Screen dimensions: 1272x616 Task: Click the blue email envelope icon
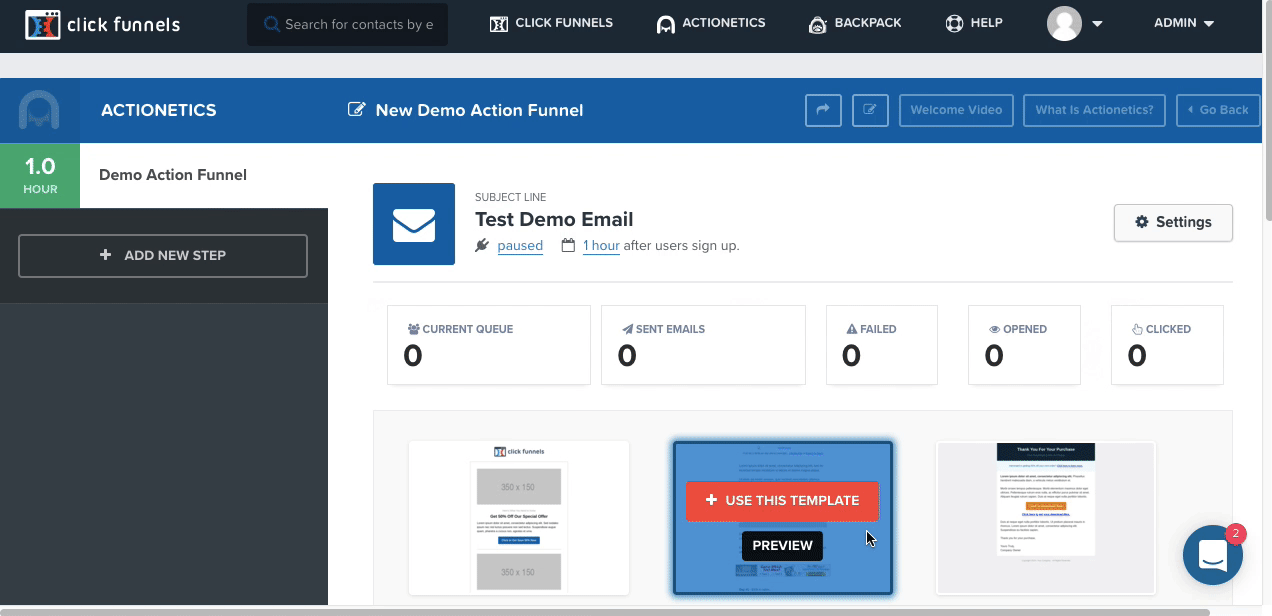414,224
